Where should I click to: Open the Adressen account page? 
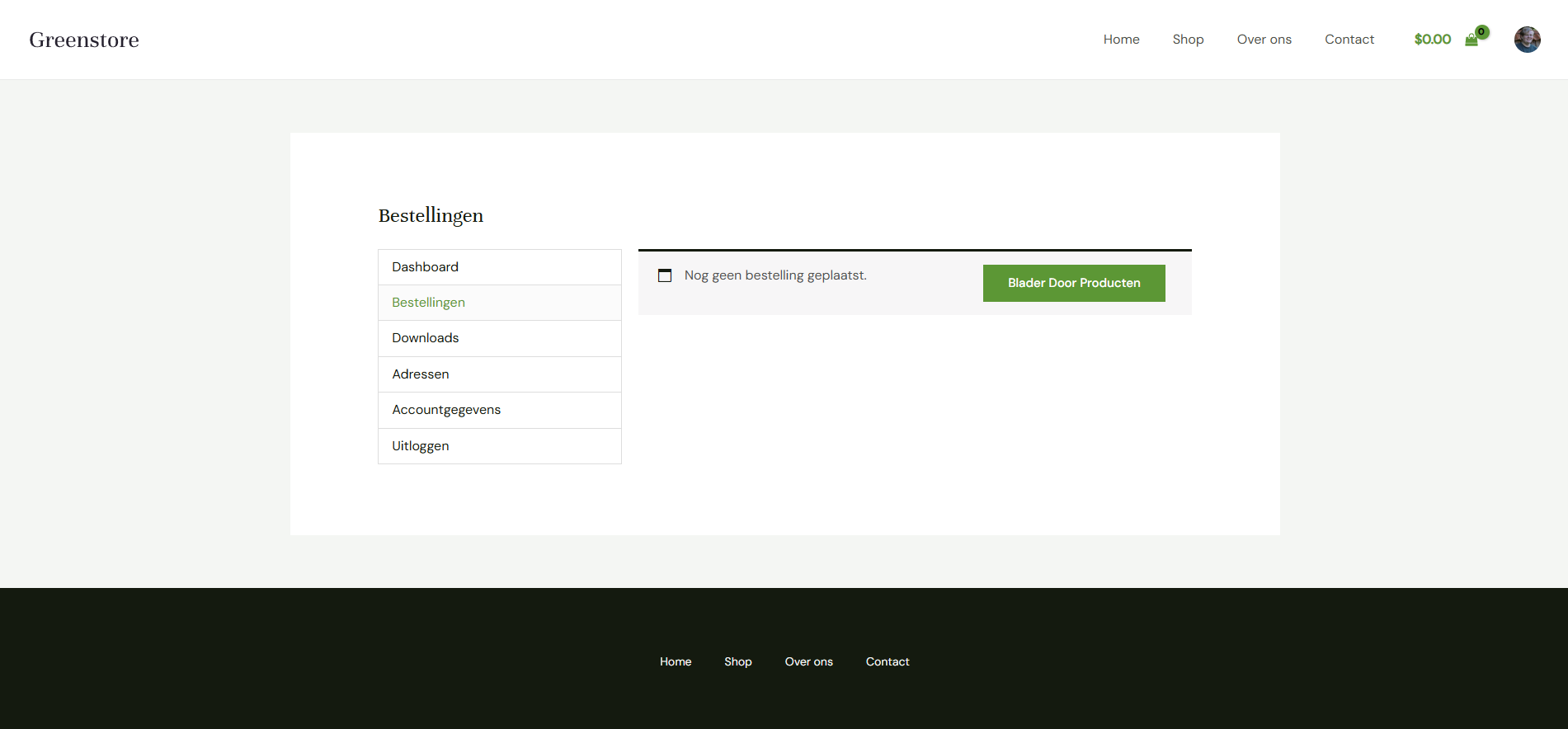[421, 374]
